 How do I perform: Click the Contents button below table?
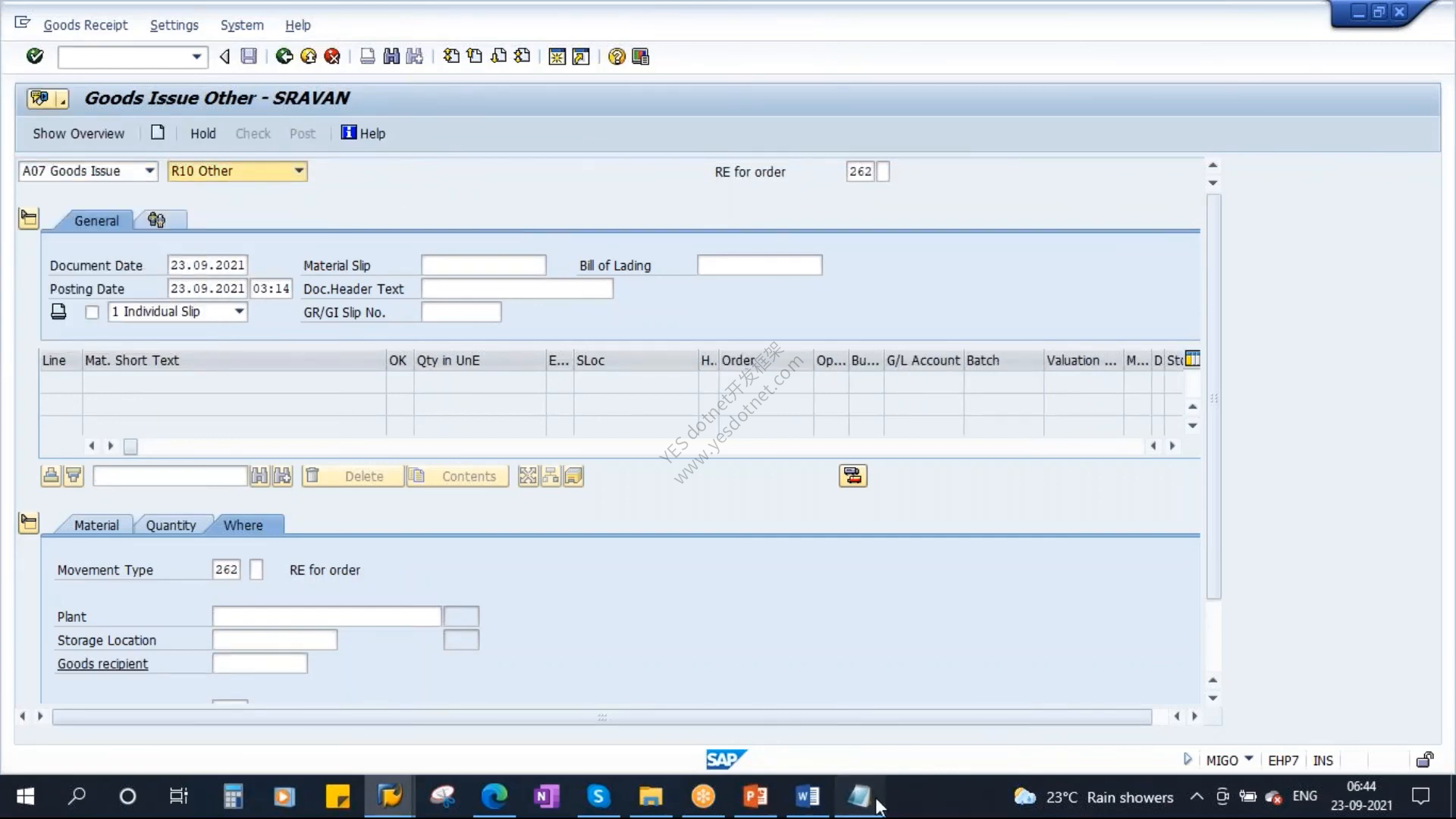click(x=457, y=476)
